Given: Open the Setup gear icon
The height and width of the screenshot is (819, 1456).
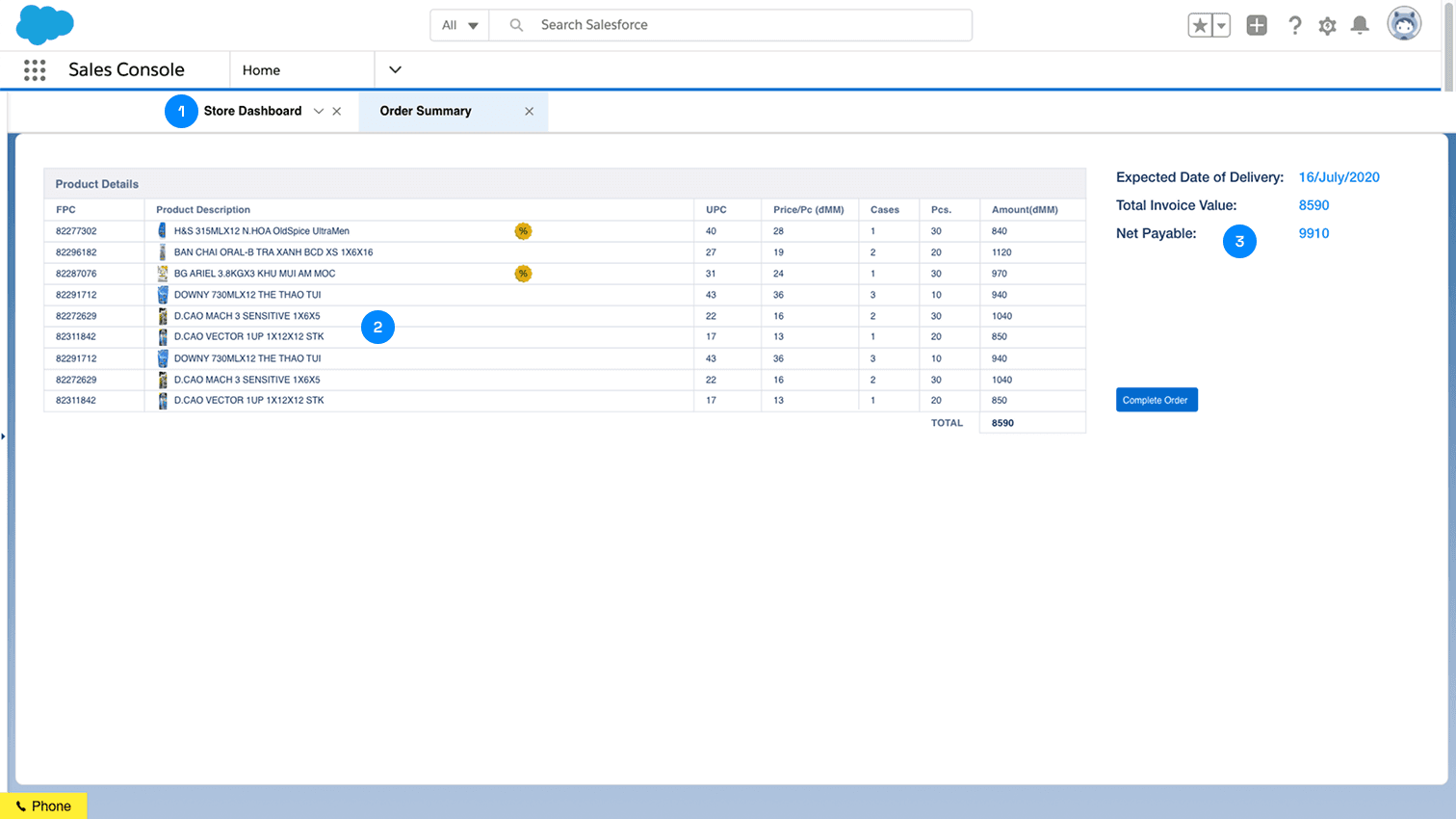Looking at the screenshot, I should (1327, 26).
